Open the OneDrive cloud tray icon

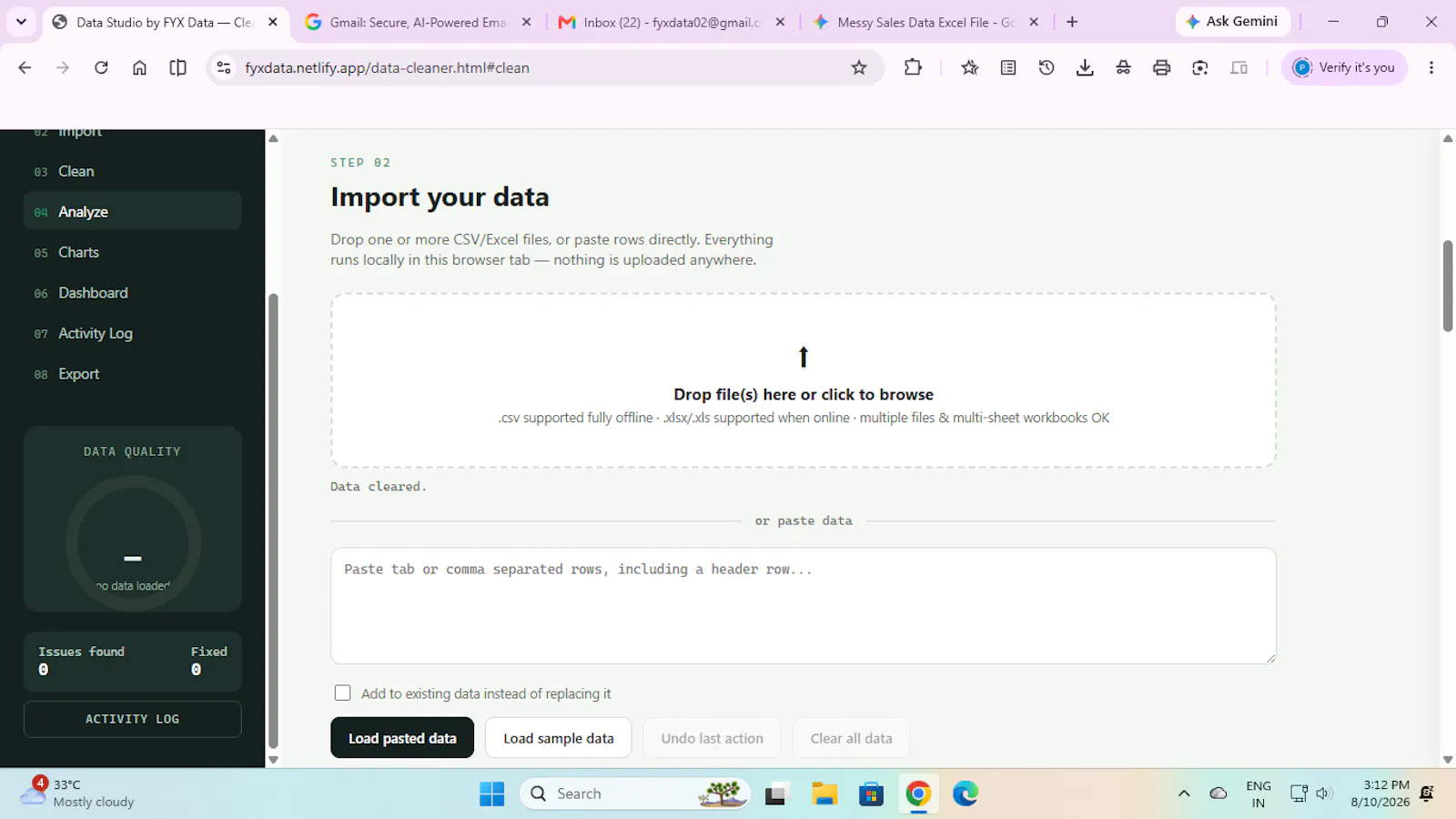tap(1218, 794)
